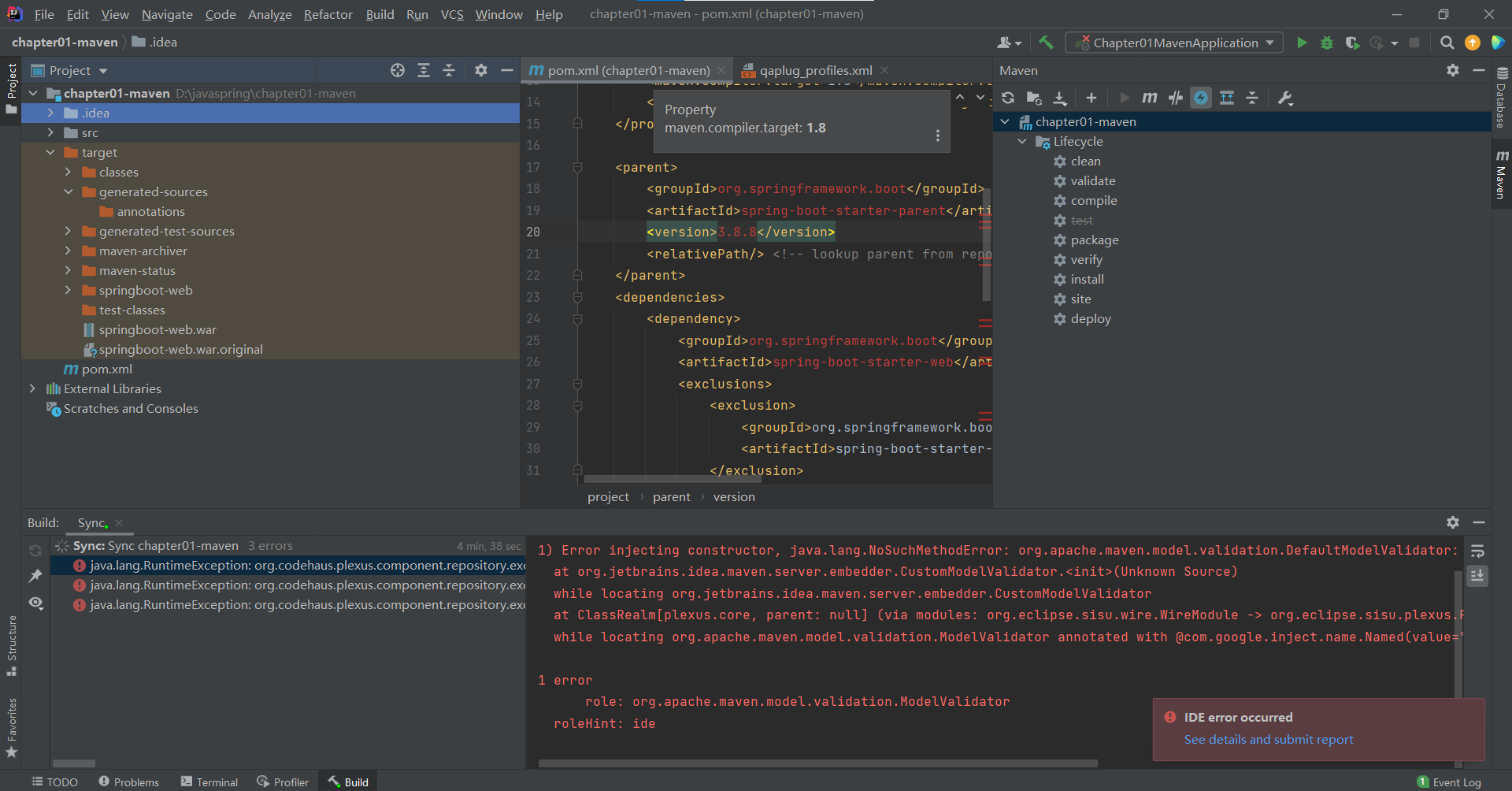Open the TODO tool window button
This screenshot has width=1512, height=791.
[54, 782]
